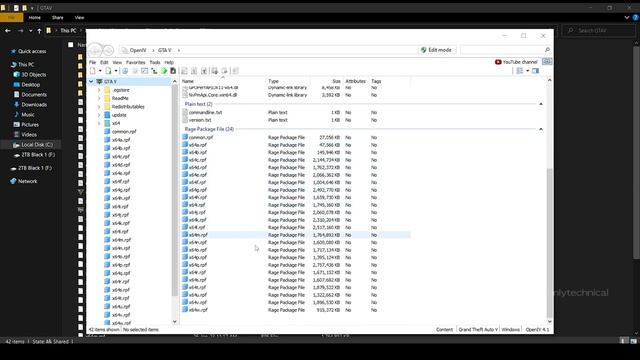Open the Favorites menu
The width and height of the screenshot is (640, 360).
(x=136, y=62)
